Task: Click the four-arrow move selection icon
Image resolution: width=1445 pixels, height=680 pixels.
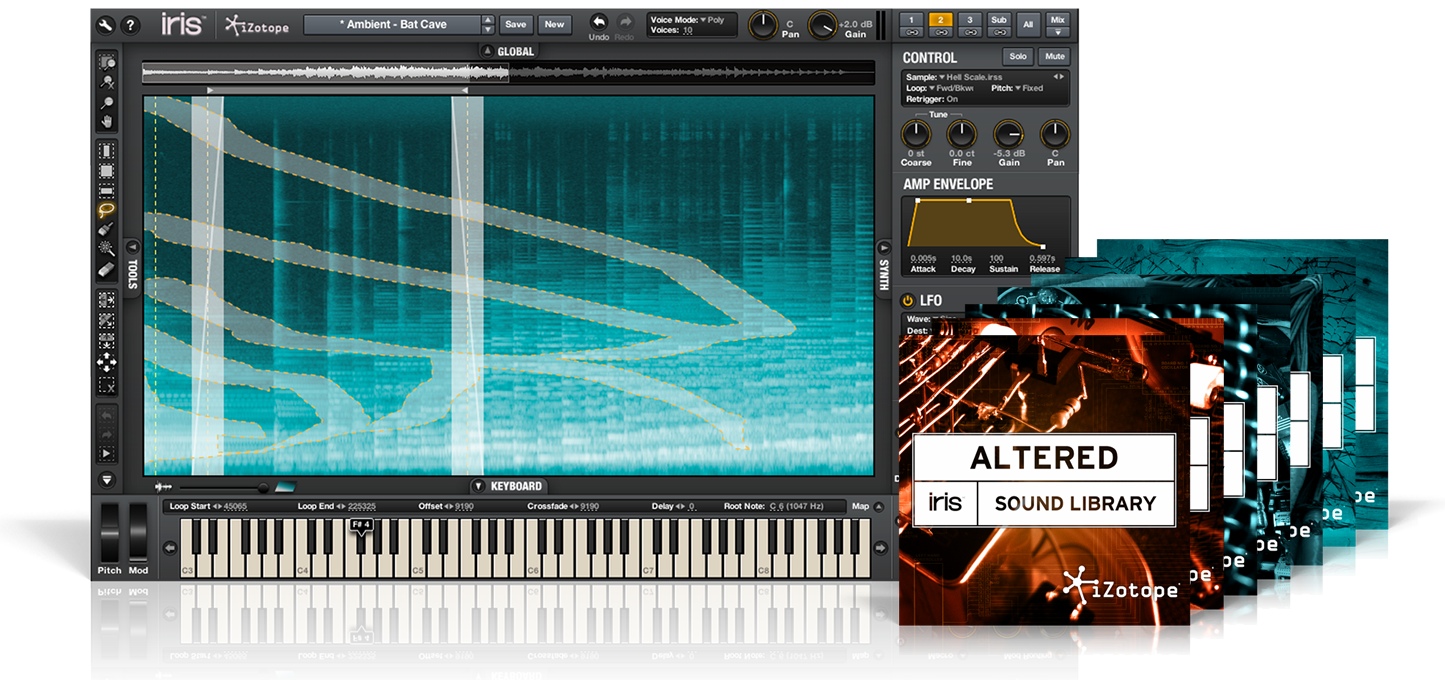Action: (x=106, y=362)
